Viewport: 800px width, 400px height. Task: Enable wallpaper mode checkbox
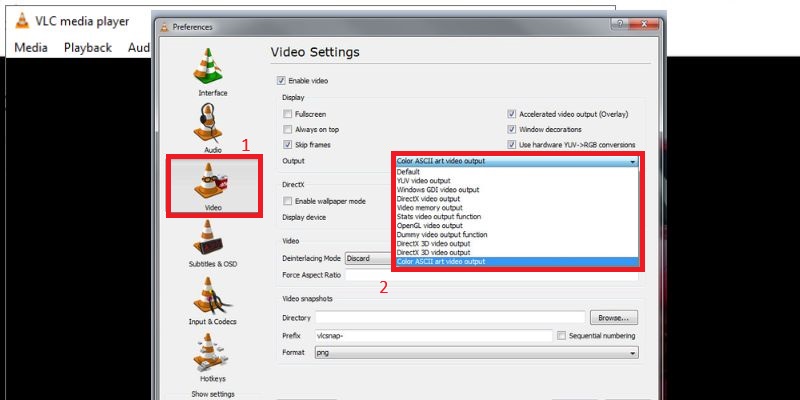coord(288,201)
